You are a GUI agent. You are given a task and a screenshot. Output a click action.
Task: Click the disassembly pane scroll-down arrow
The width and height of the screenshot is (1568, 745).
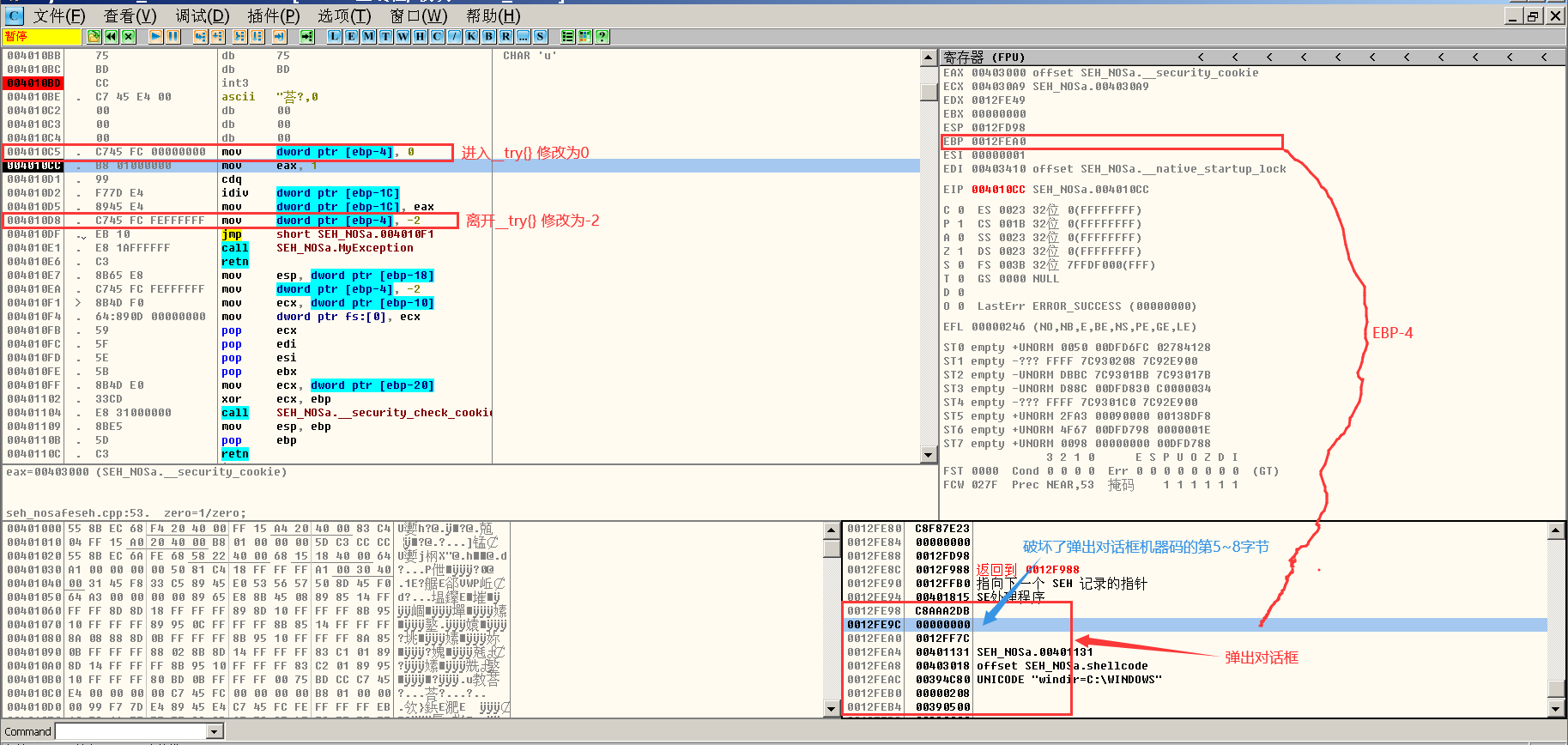(928, 455)
